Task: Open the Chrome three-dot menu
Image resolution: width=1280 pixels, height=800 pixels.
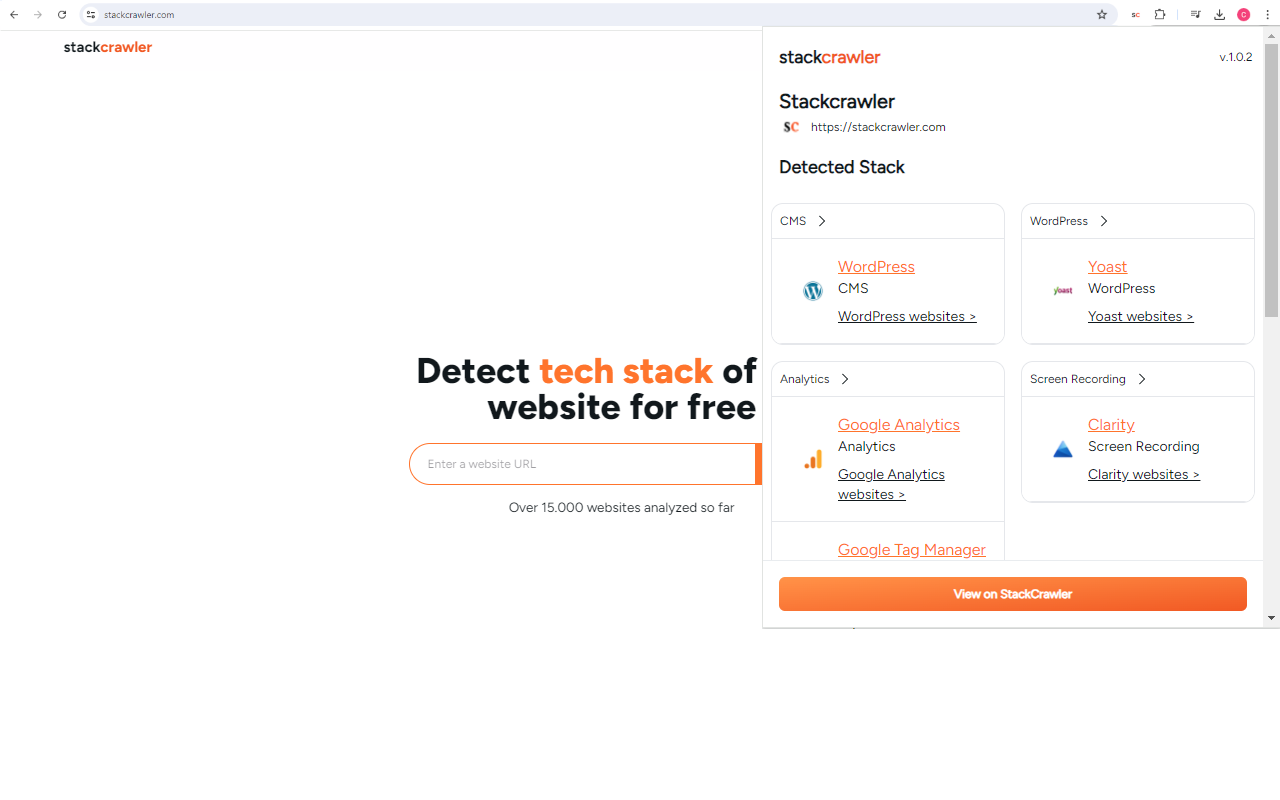Action: (x=1267, y=15)
